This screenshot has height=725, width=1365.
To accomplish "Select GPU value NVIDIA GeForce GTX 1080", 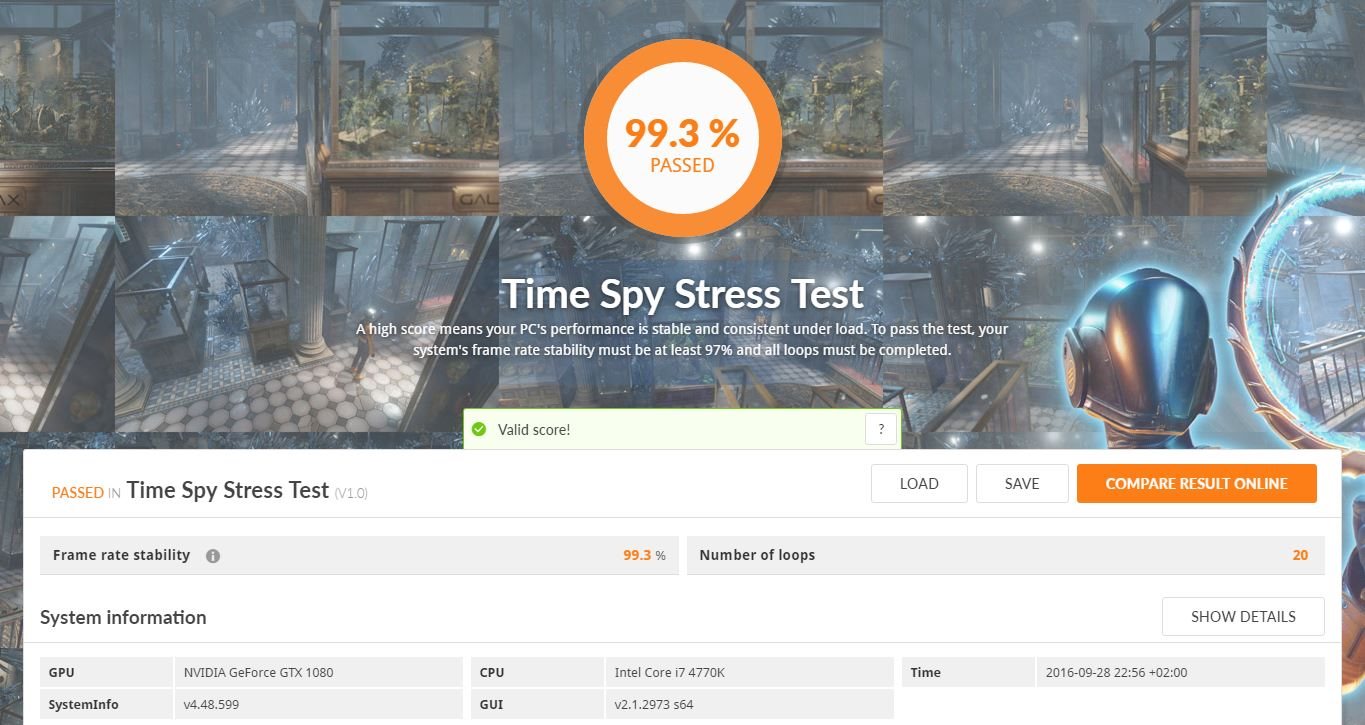I will pyautogui.click(x=259, y=673).
